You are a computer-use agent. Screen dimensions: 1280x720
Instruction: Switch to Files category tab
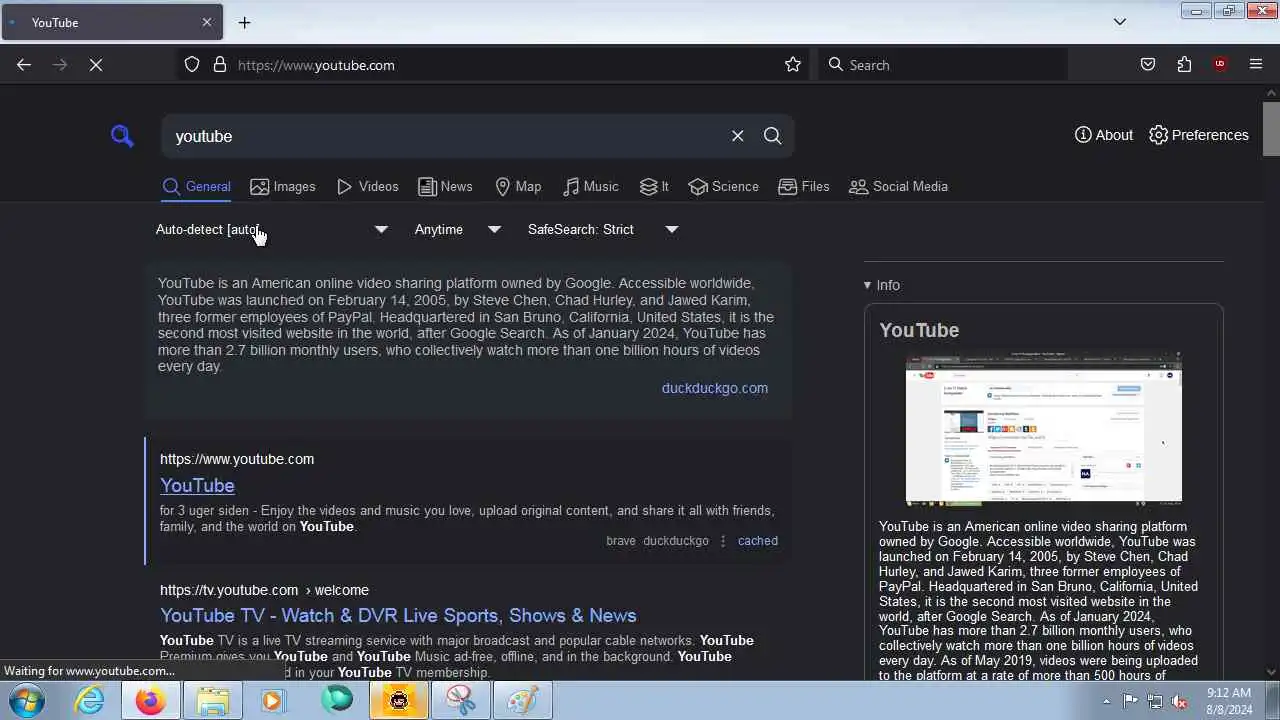coord(804,186)
